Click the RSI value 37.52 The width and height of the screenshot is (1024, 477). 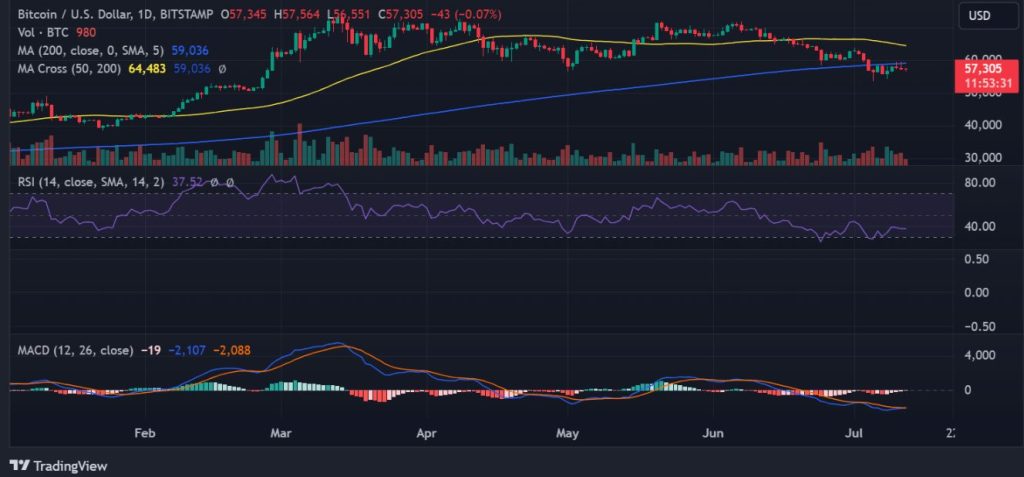tap(187, 182)
